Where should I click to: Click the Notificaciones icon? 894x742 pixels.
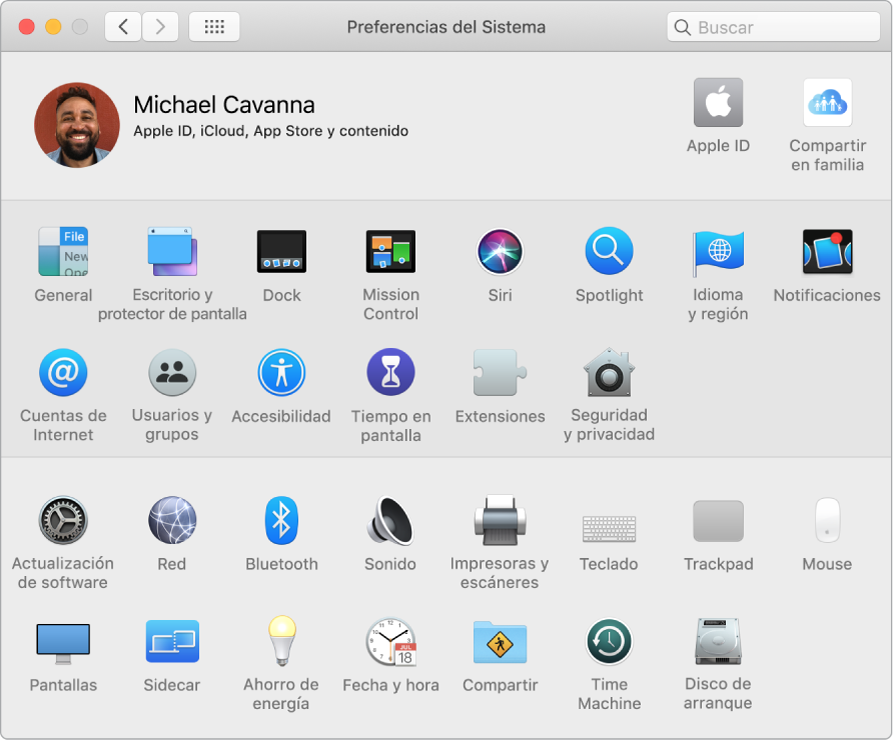click(827, 252)
